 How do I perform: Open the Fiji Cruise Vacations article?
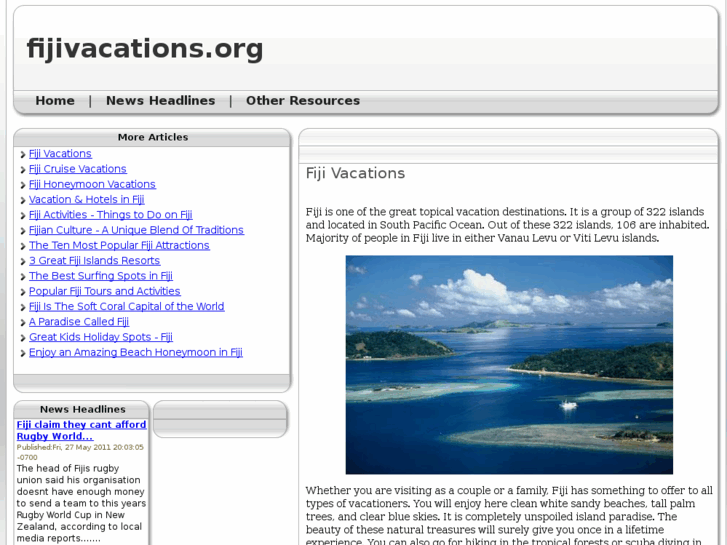[77, 169]
